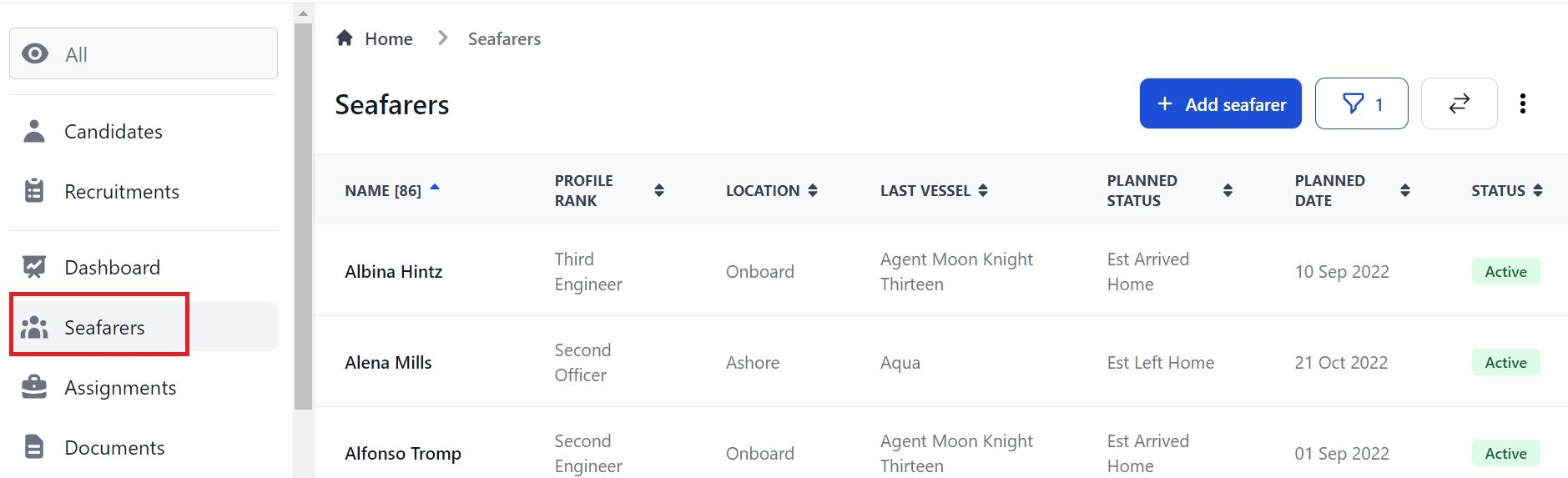The height and width of the screenshot is (478, 1568).
Task: Click the sidebar vertical scrollbar
Action: (303, 217)
